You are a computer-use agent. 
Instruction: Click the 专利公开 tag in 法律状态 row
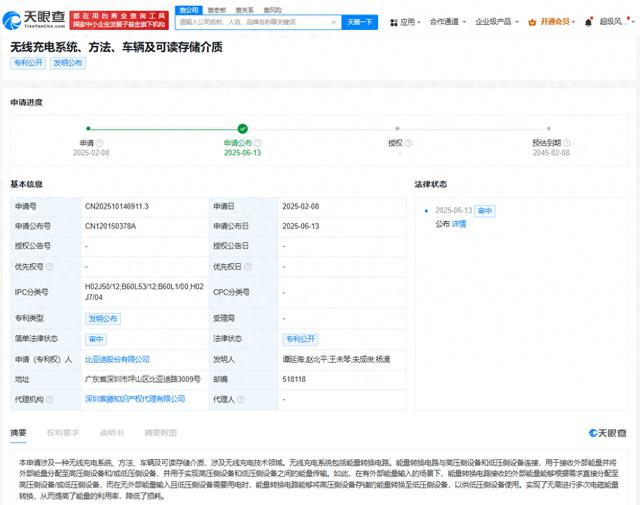tap(300, 339)
